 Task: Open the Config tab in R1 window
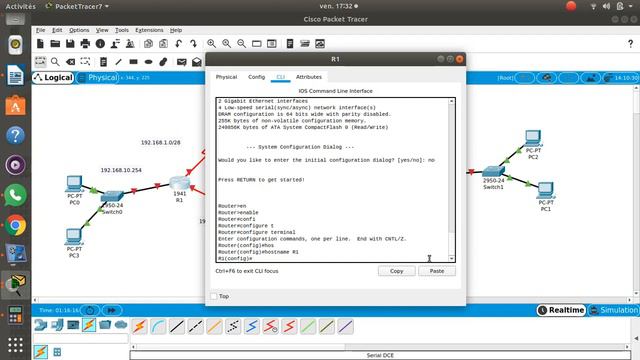[256, 77]
